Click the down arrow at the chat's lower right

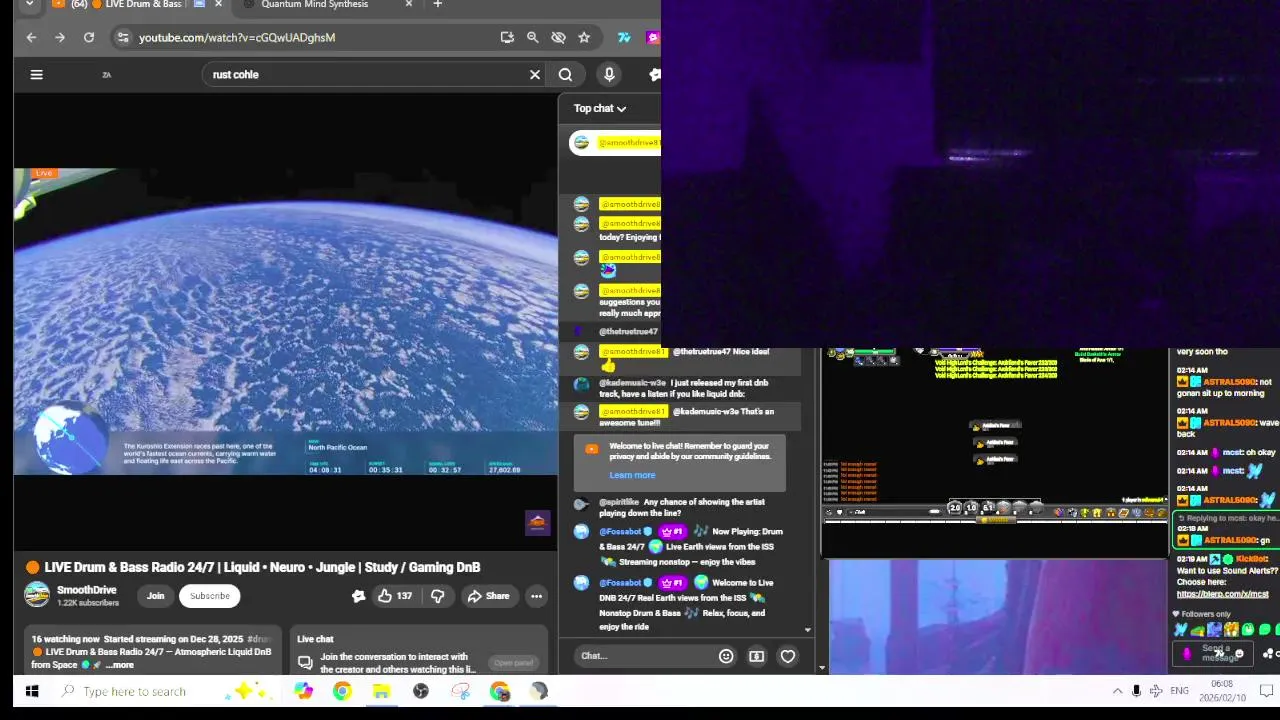coord(807,630)
